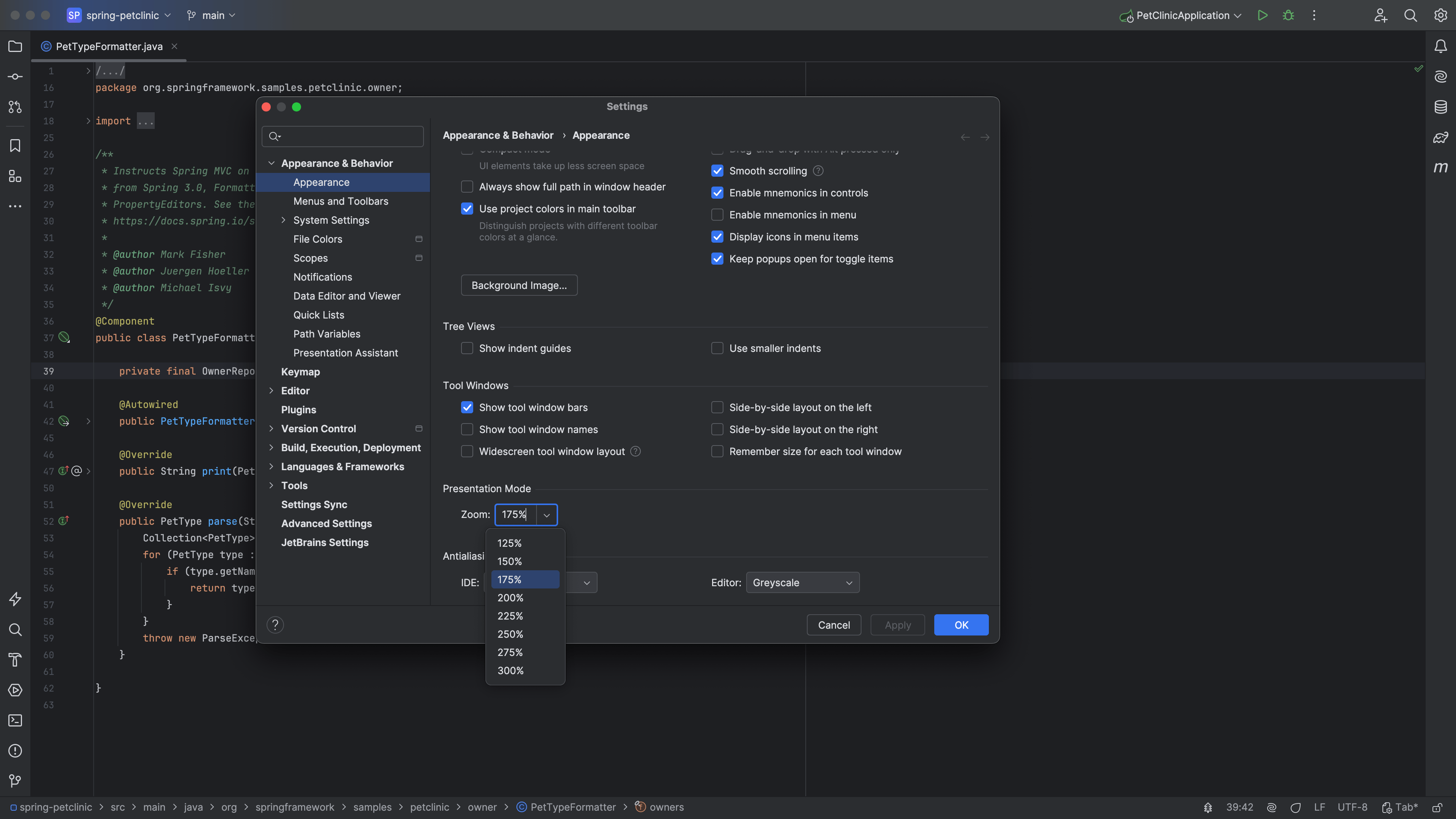Screen dimensions: 1456x819
Task: Open the Database tool window
Action: pos(1441,107)
